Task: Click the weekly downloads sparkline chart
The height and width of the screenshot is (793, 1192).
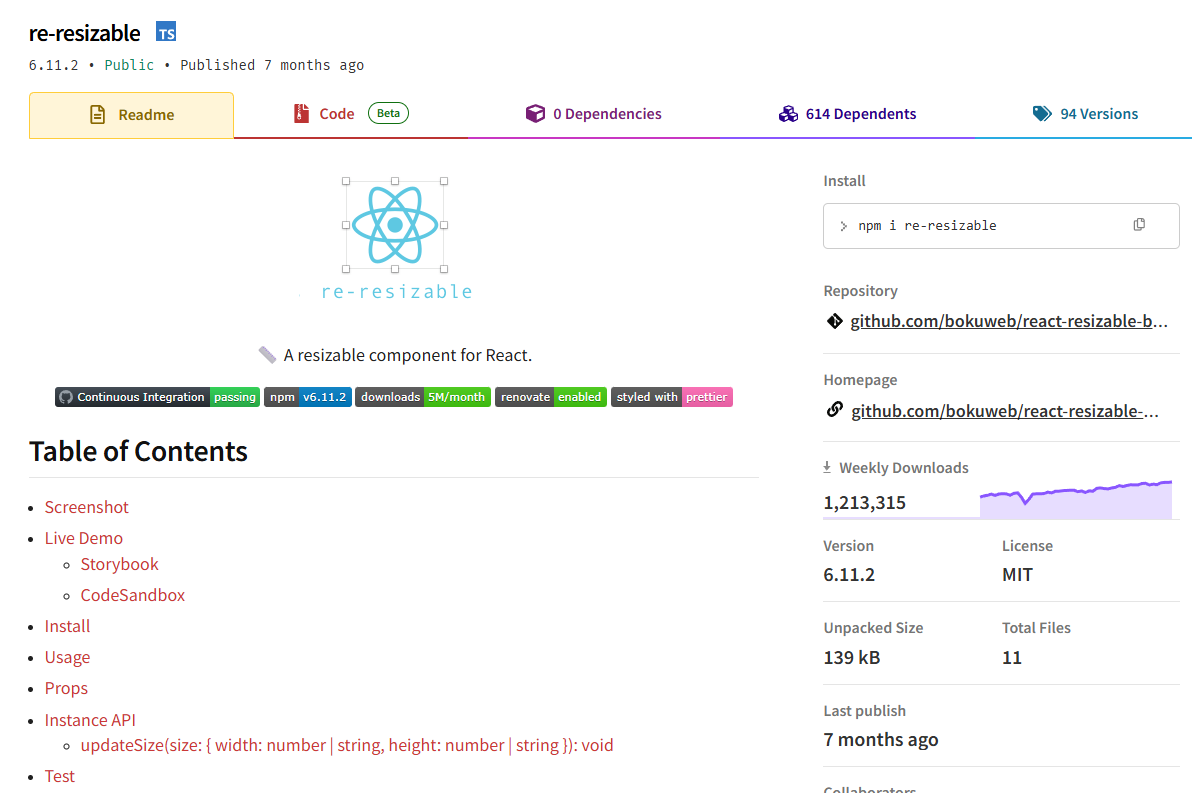Action: coord(1076,500)
